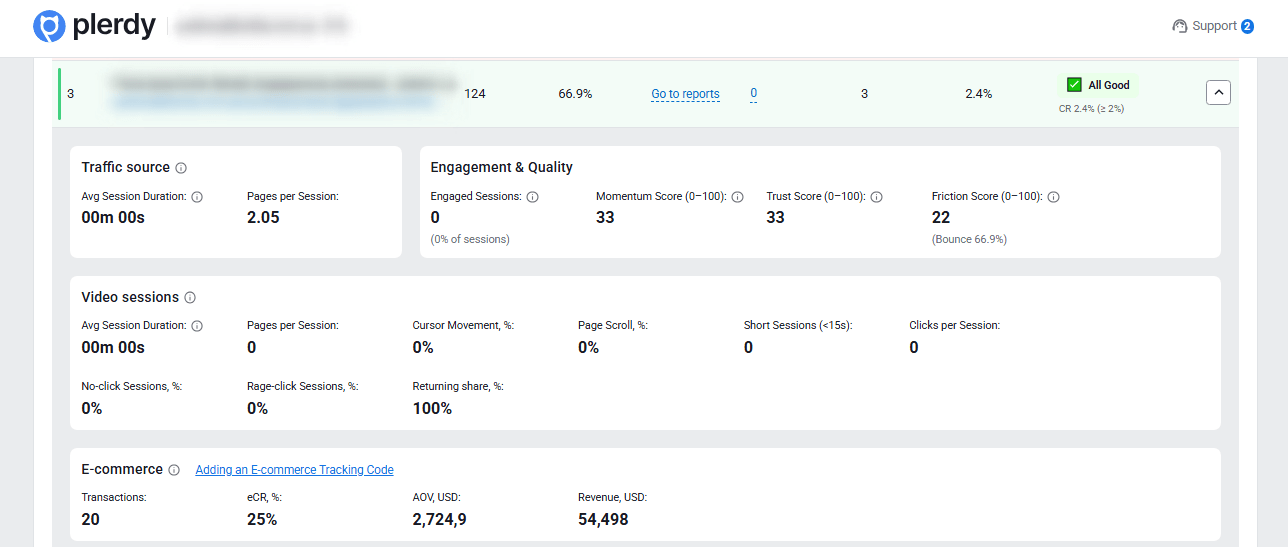
Task: Click the underlined 0 value link
Action: [x=754, y=94]
